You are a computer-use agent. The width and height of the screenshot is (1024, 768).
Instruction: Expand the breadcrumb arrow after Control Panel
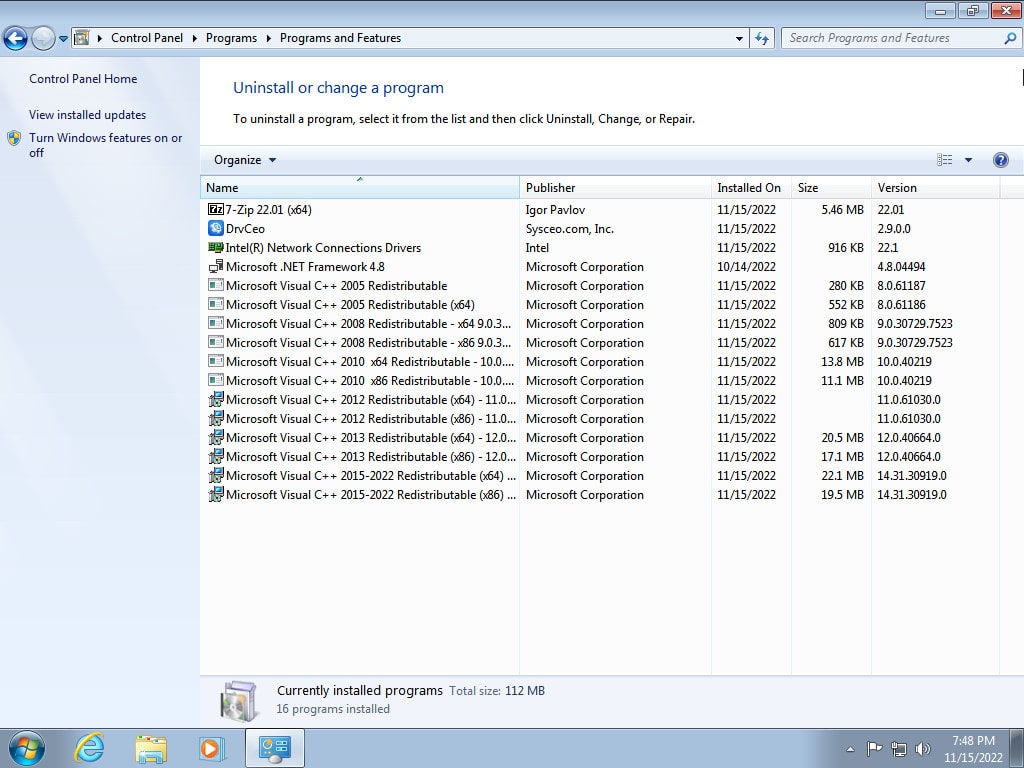195,38
